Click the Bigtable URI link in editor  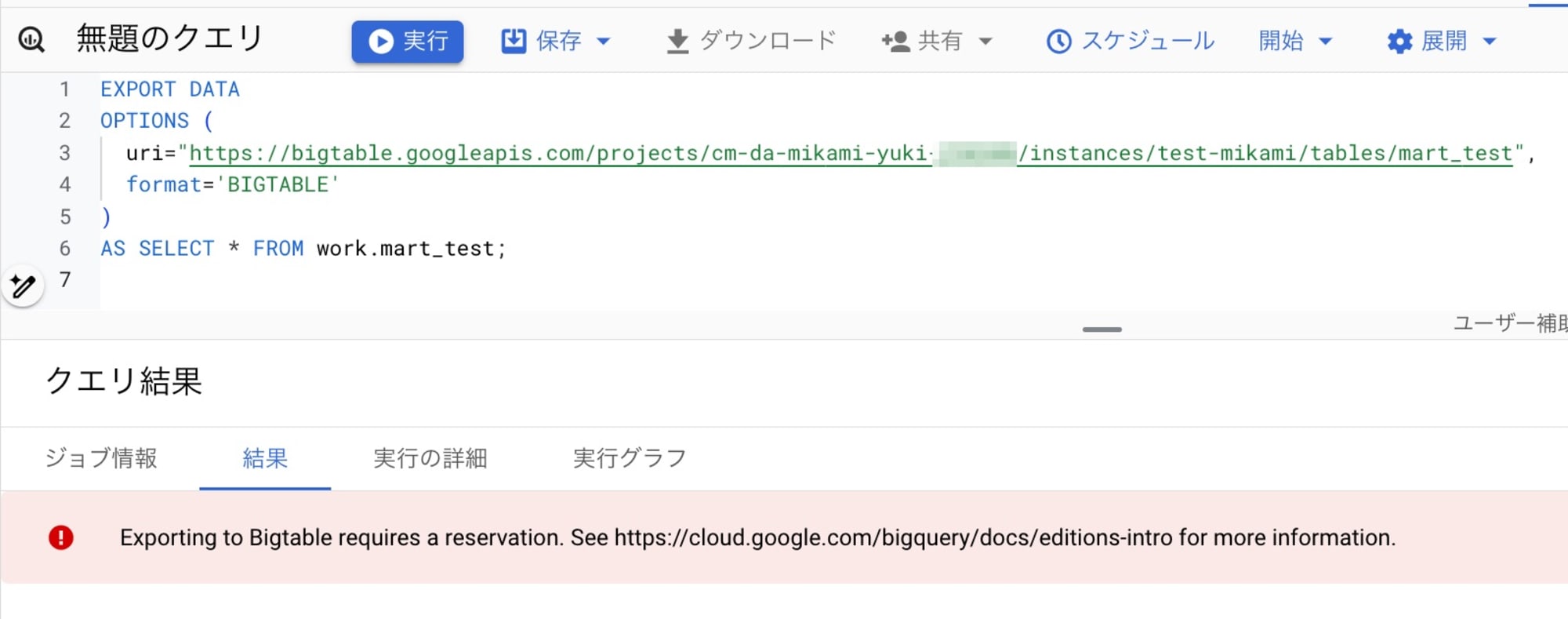point(851,153)
